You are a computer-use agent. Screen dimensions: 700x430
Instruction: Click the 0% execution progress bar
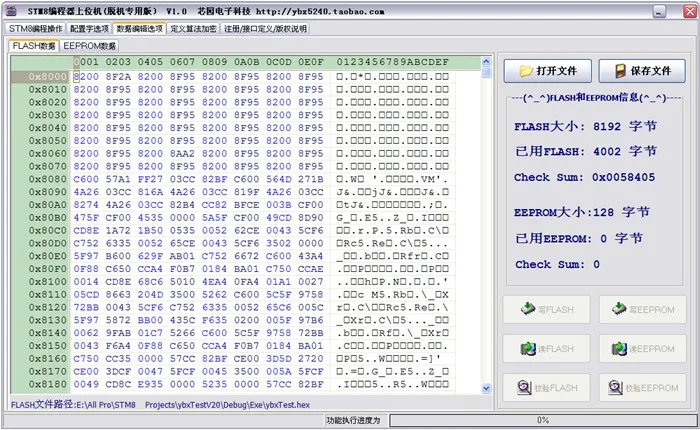coord(543,420)
